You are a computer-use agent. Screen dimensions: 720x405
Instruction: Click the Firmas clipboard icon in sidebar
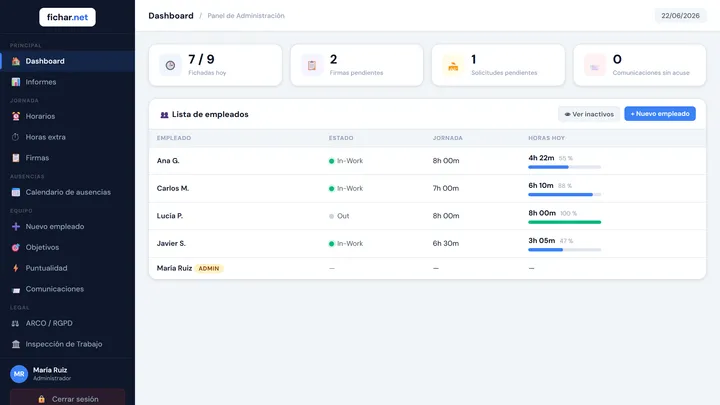16,158
